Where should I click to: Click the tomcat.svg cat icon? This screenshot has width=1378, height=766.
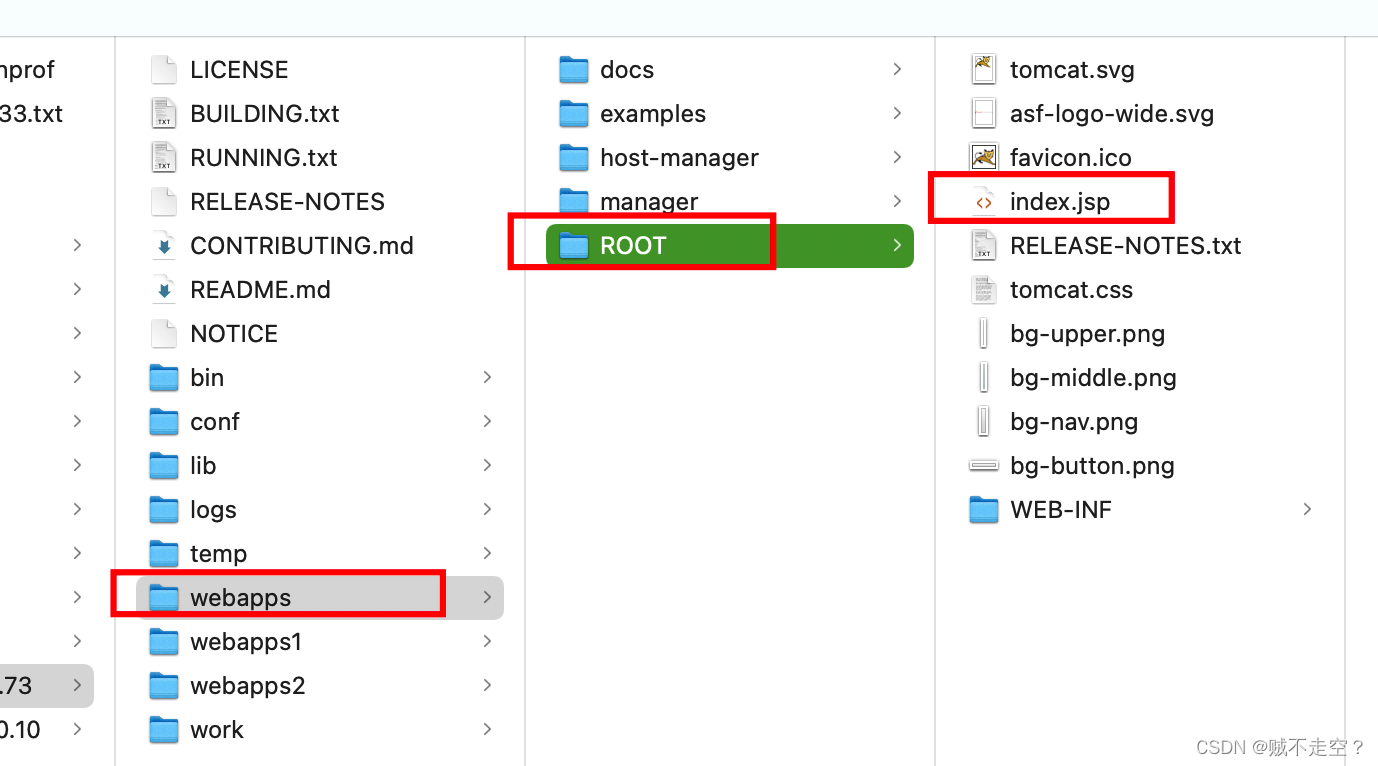pos(984,69)
